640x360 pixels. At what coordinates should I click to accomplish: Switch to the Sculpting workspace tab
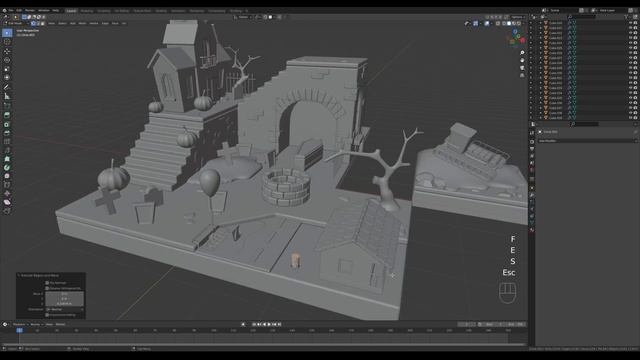104,11
